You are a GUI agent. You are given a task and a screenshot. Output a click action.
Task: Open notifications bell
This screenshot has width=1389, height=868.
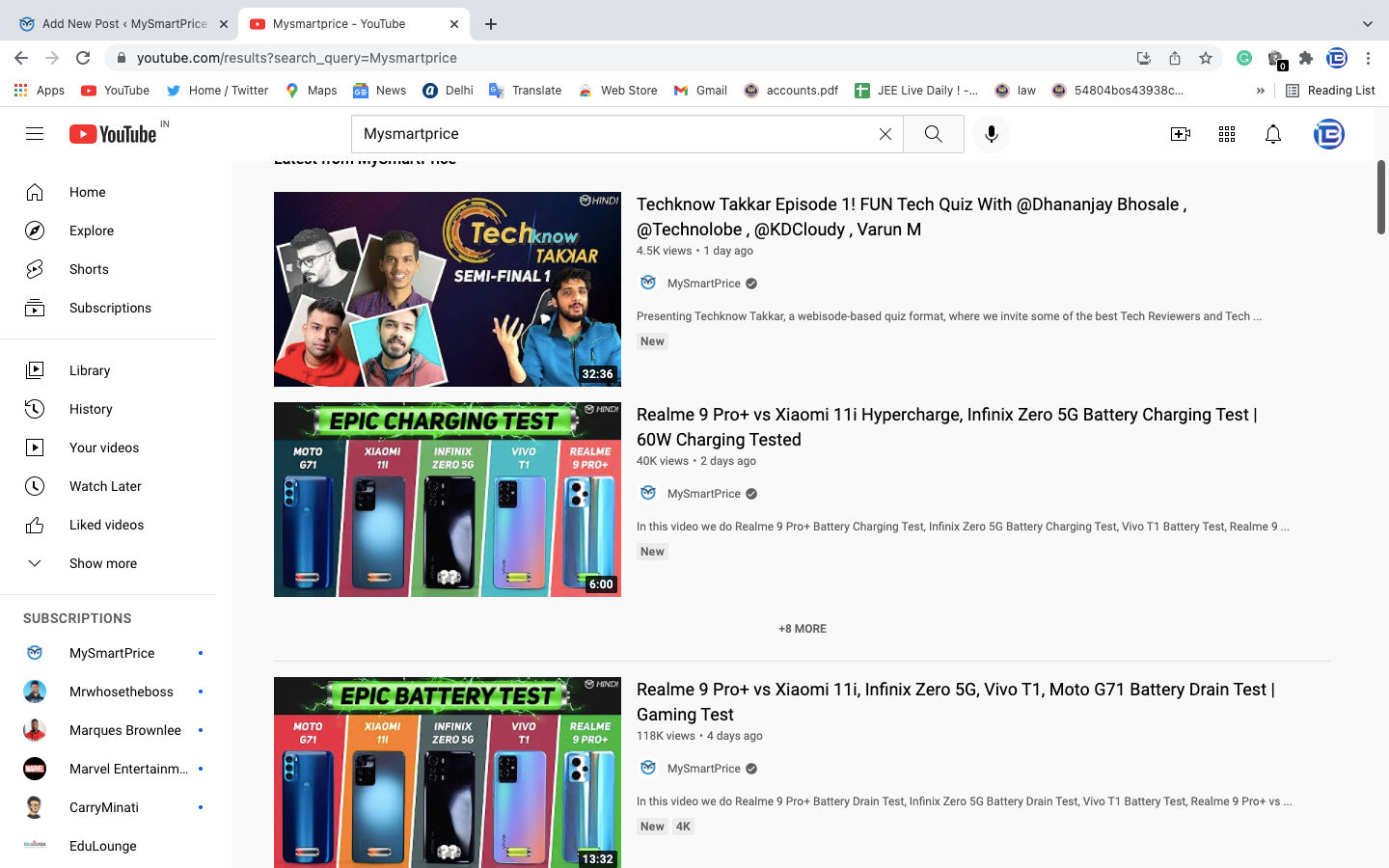1273,134
